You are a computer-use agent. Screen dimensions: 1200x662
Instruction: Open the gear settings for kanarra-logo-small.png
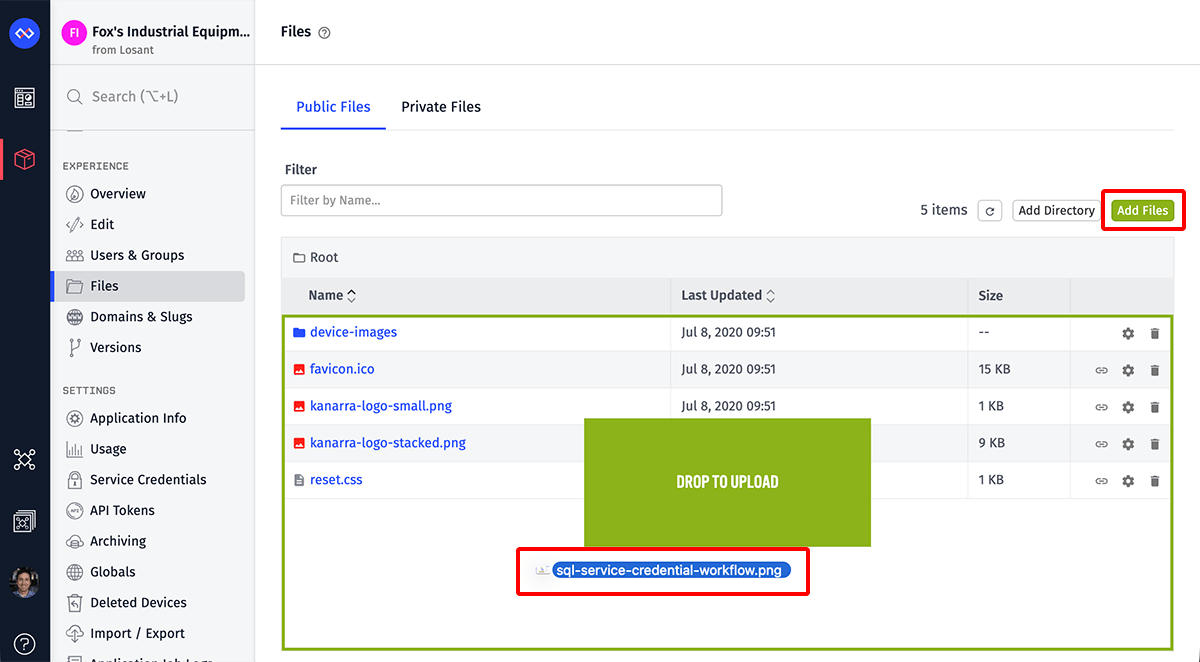point(1128,406)
